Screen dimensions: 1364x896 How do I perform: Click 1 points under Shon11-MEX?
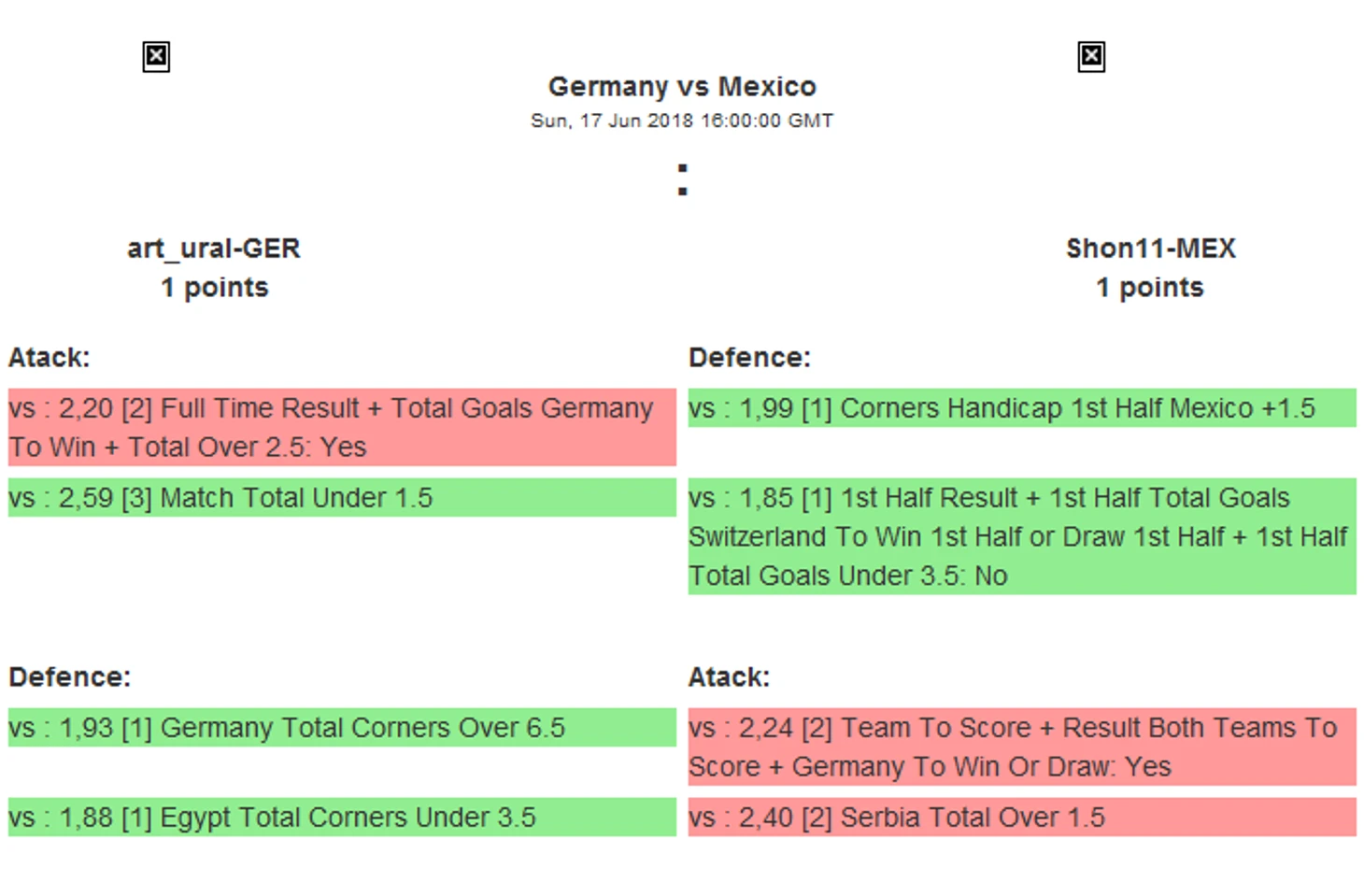(x=1150, y=288)
